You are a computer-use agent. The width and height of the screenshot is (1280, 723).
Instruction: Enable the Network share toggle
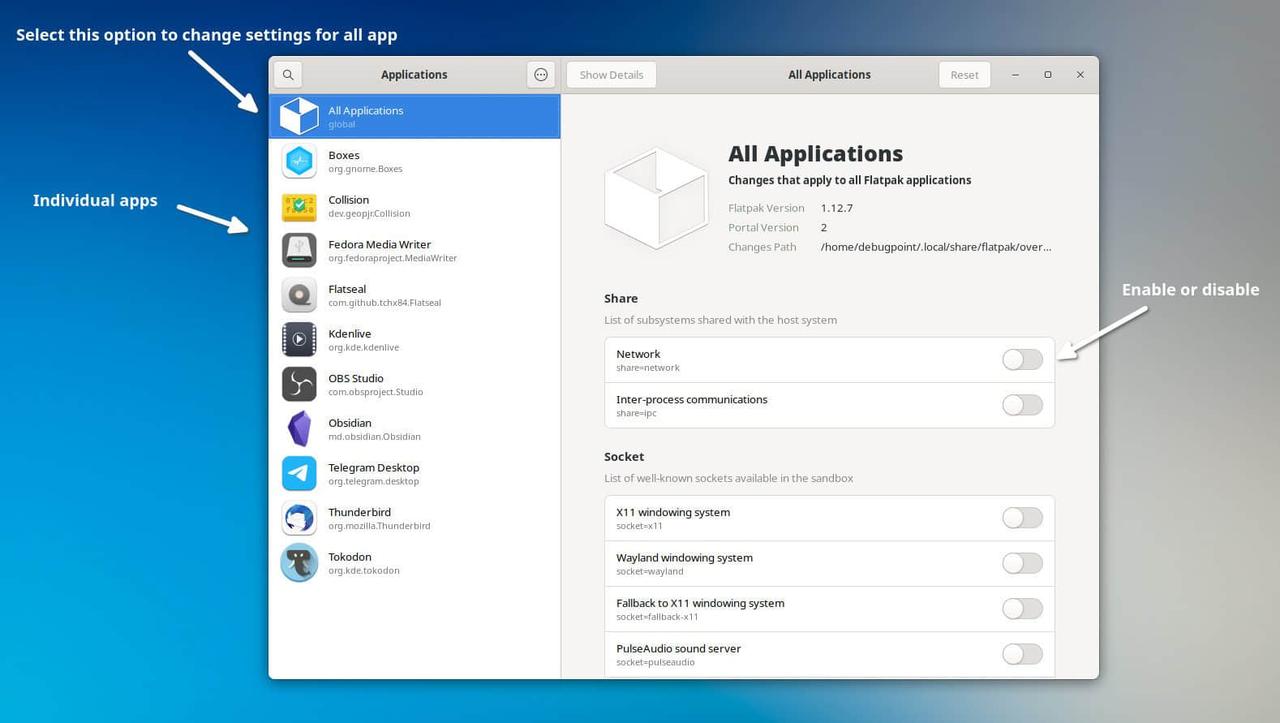[x=1022, y=360]
